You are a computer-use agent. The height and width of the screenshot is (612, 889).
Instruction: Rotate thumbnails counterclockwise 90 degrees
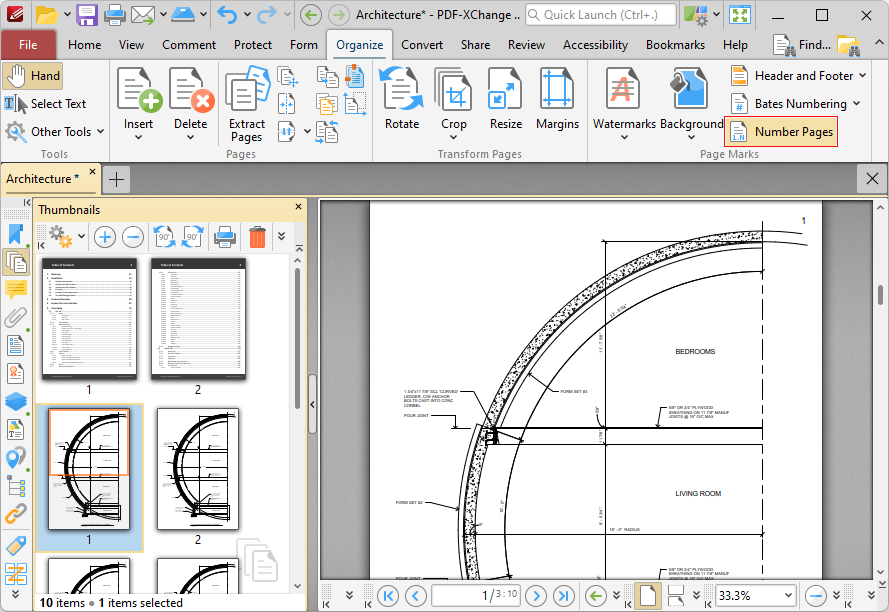(x=164, y=237)
